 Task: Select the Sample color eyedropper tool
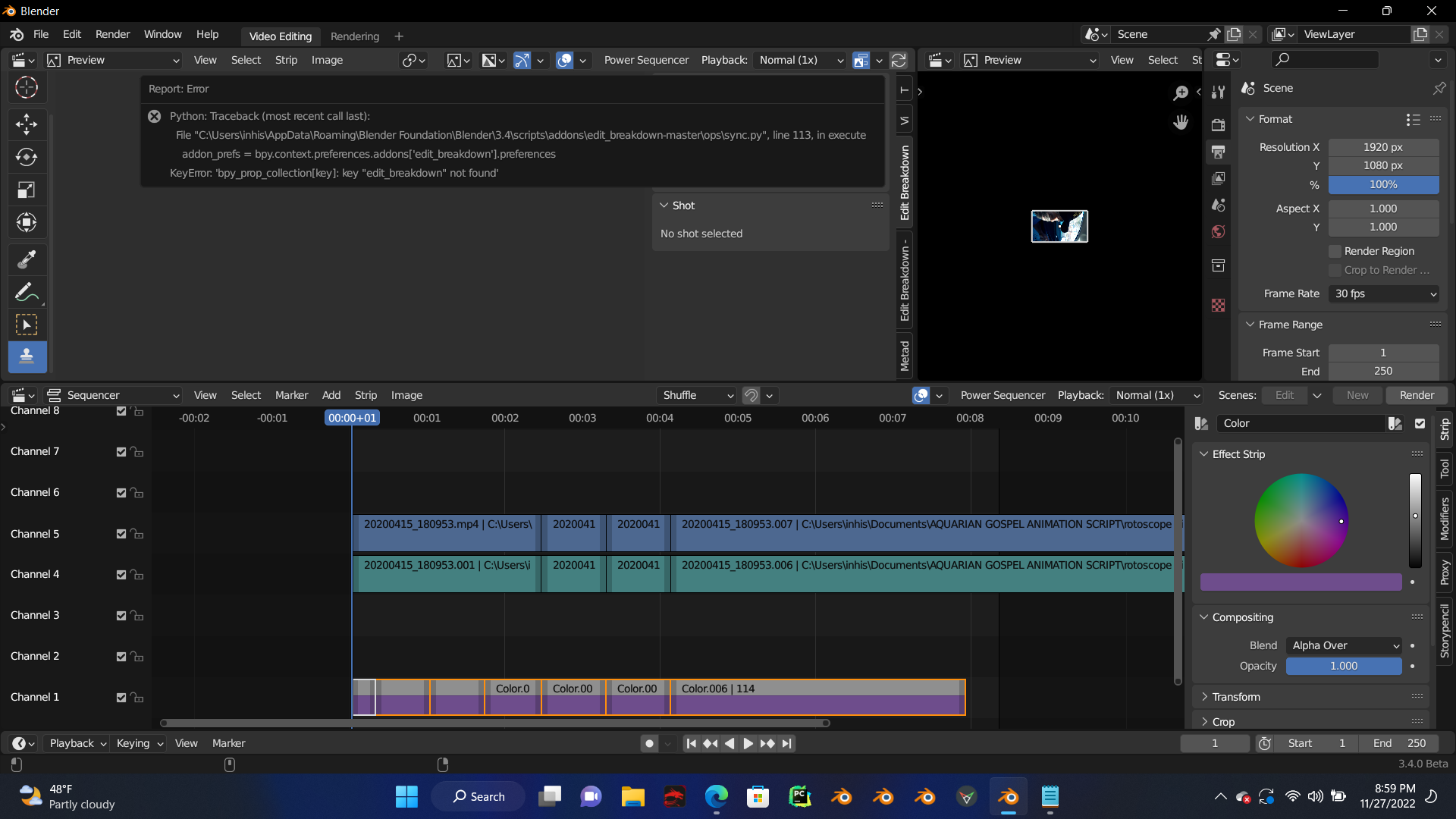point(27,259)
